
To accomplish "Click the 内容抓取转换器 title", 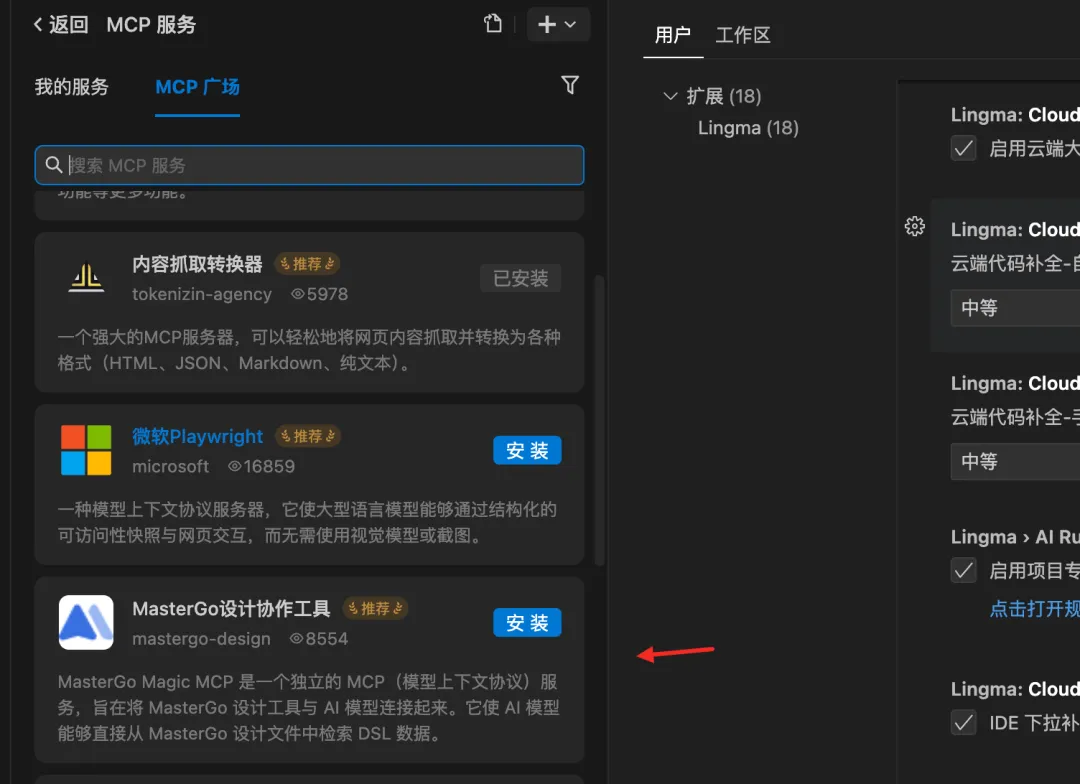I will click(197, 264).
